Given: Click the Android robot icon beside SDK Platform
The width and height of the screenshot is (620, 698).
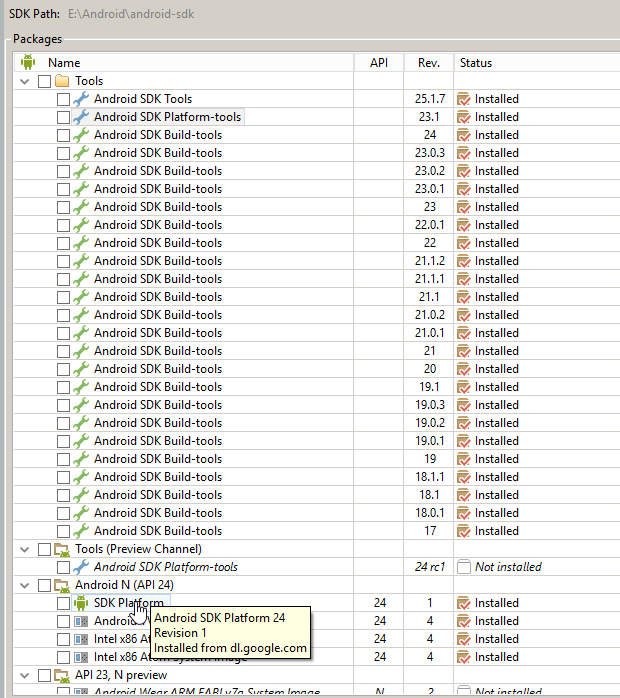Looking at the screenshot, I should [x=81, y=603].
